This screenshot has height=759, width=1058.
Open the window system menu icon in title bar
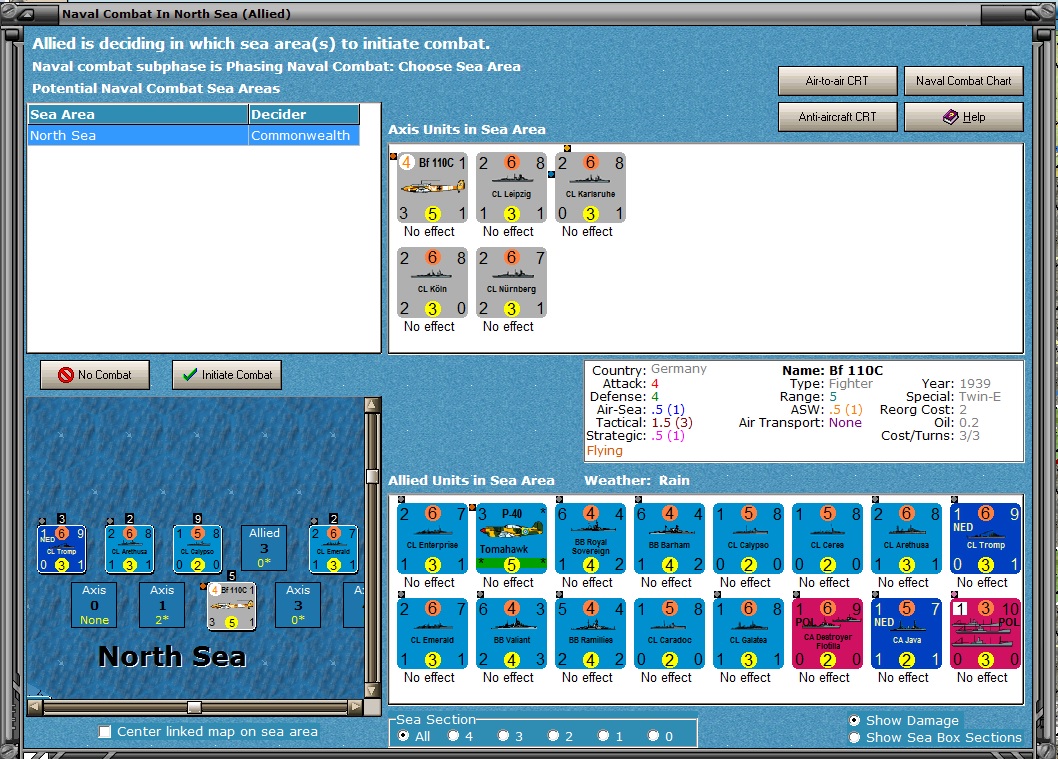coord(25,13)
